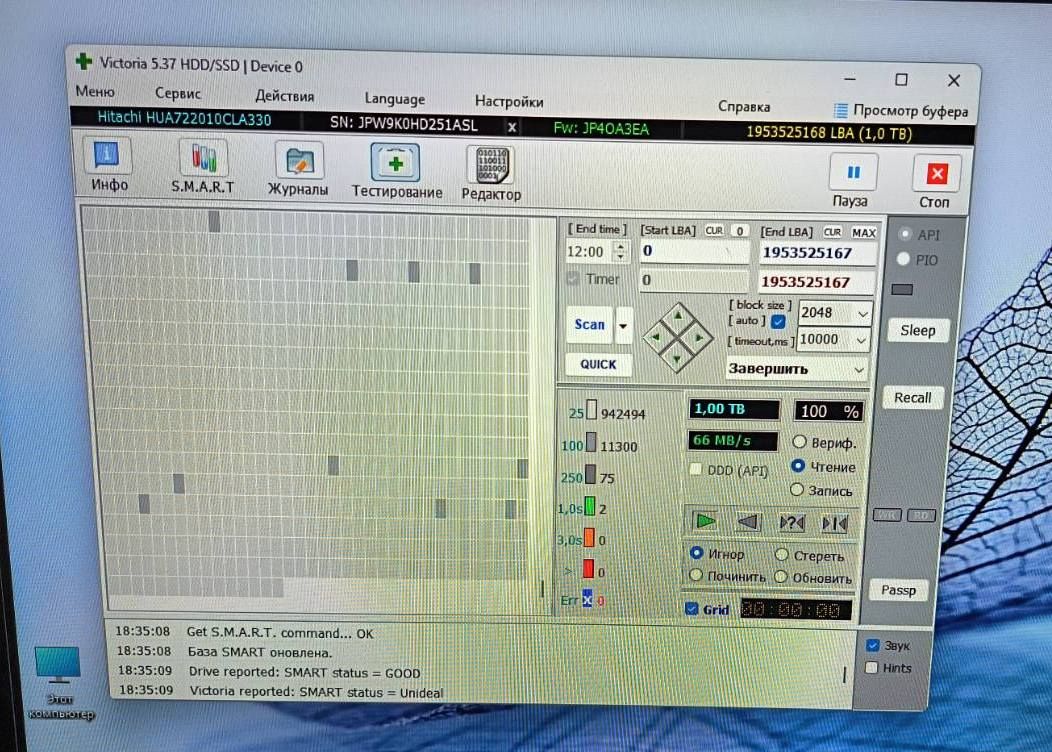Select the Обновить refresh radio button

780,576
